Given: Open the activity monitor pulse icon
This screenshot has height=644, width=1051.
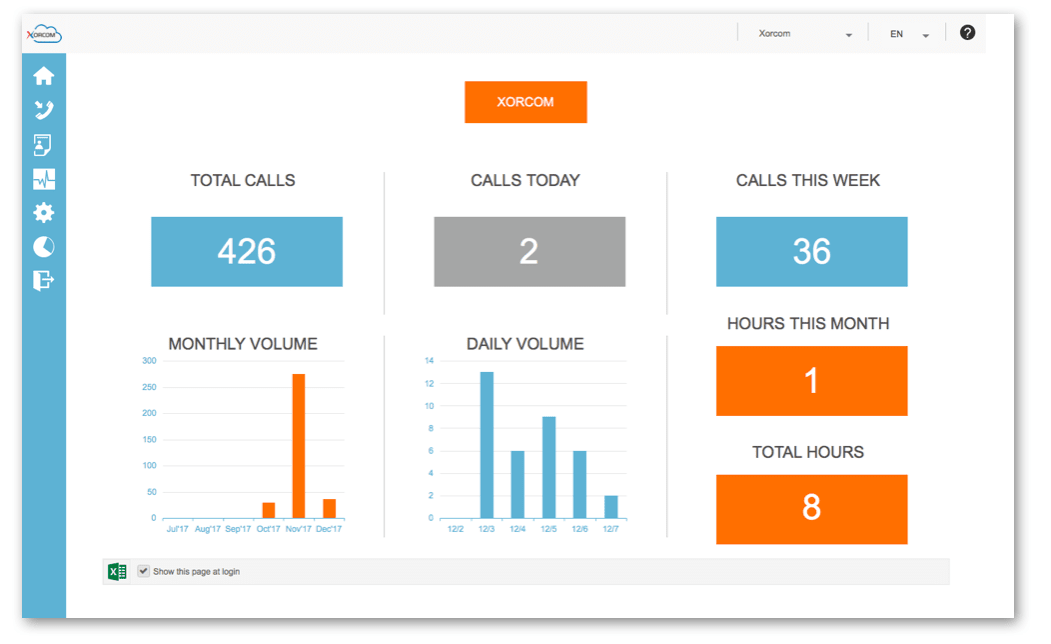Looking at the screenshot, I should point(44,179).
